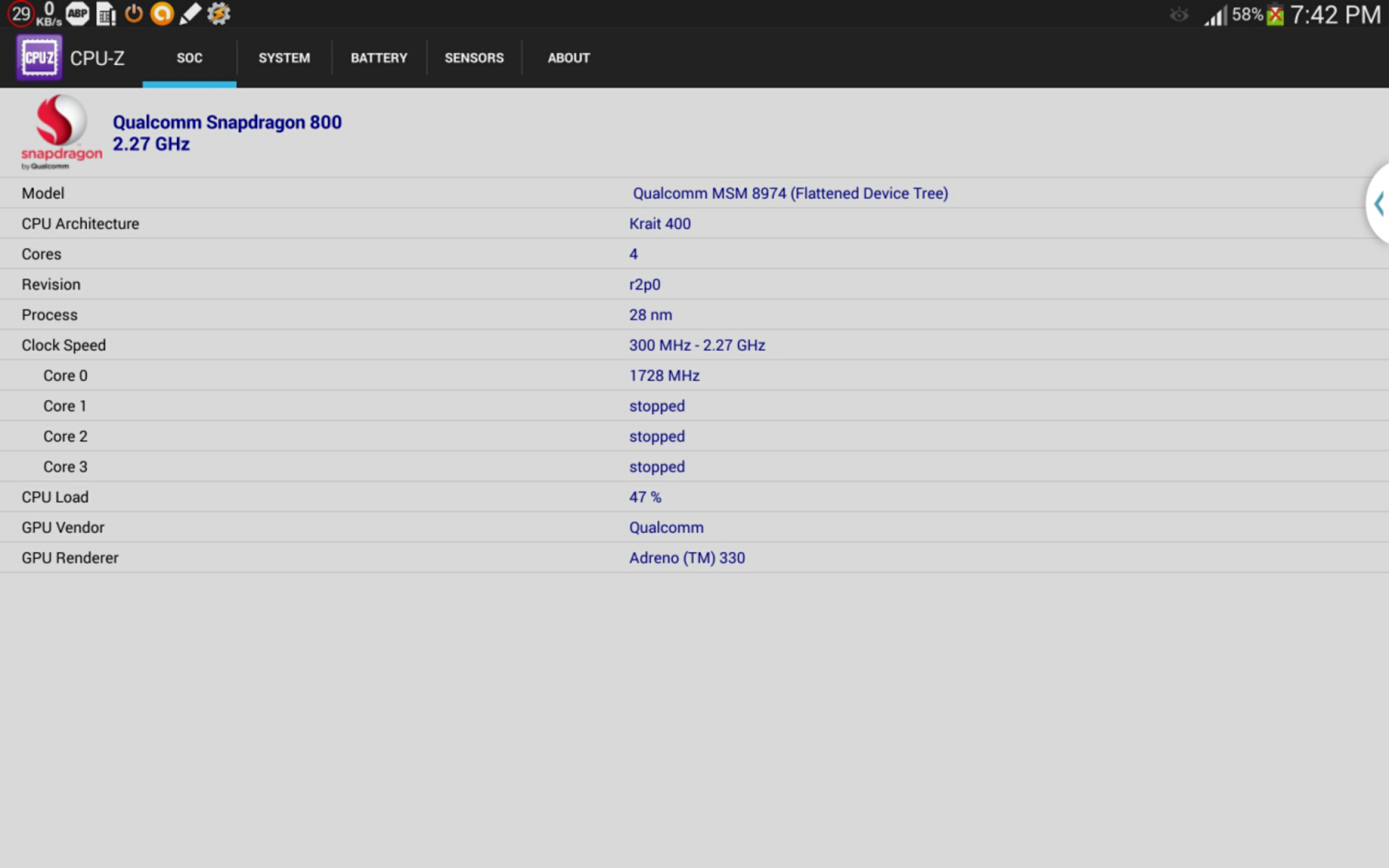Screen dimensions: 1389x868
Task: Tap the Qualcomm Snapdragon 800 heading
Action: (x=227, y=122)
